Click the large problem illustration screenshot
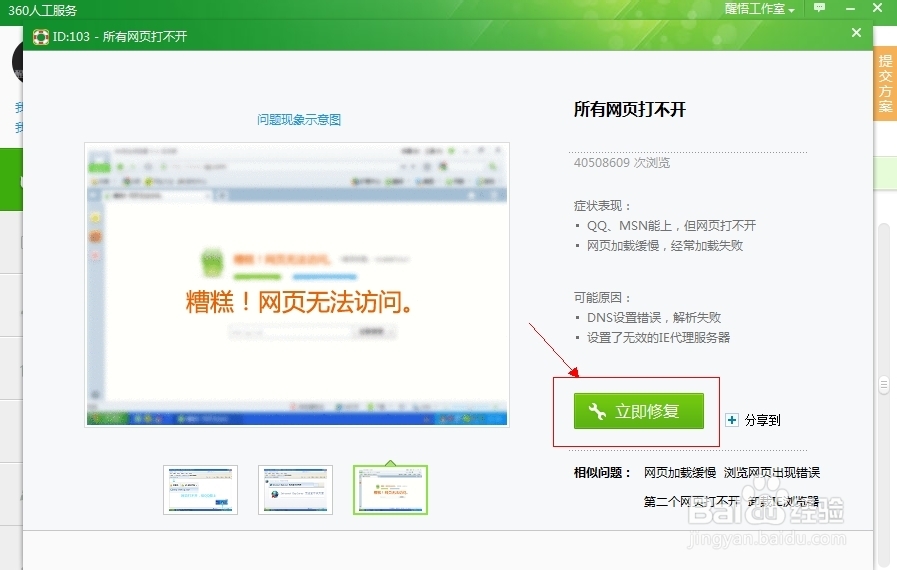This screenshot has height=570, width=897. (x=297, y=284)
